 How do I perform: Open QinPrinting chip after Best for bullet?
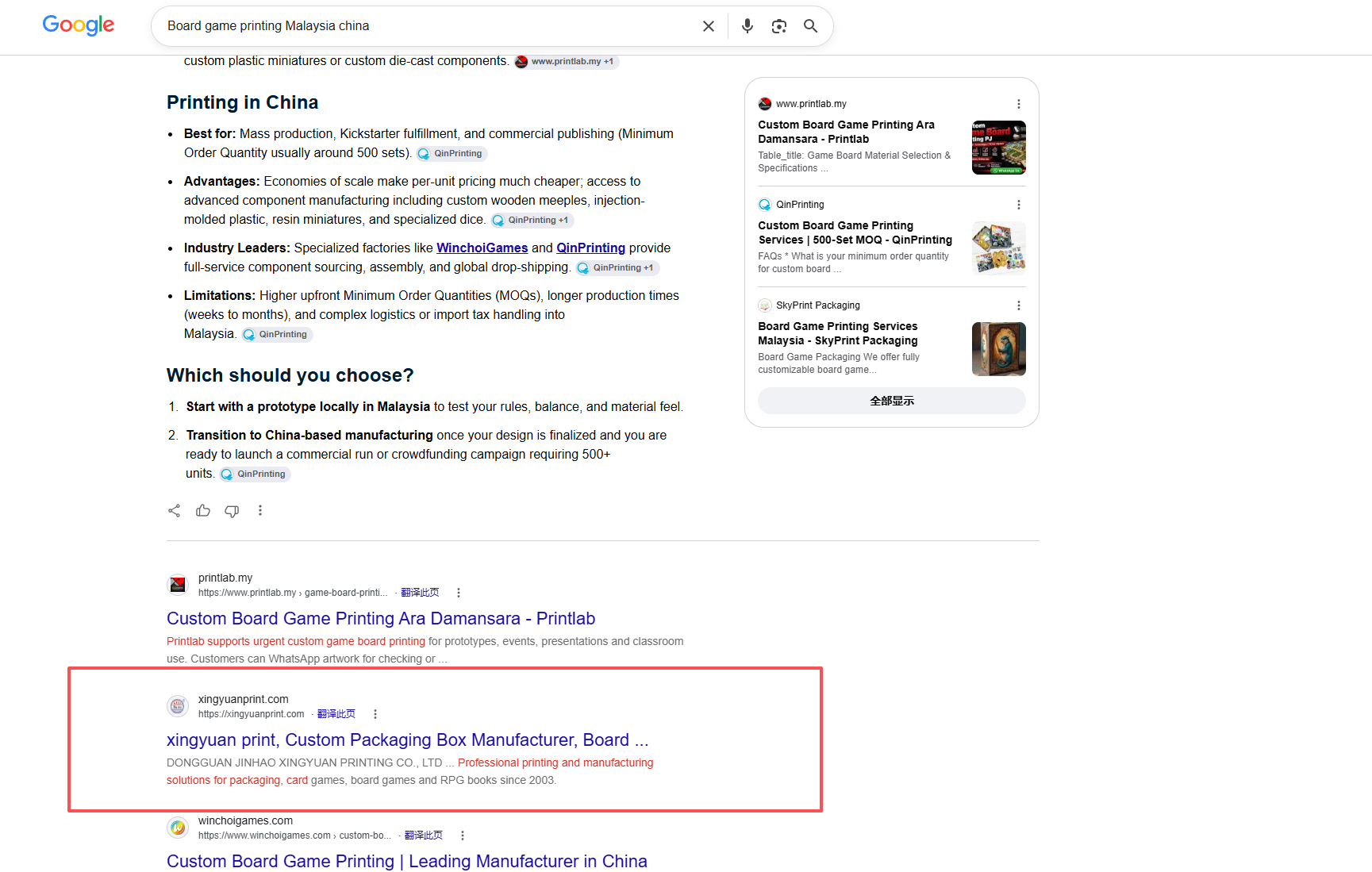[x=451, y=154]
